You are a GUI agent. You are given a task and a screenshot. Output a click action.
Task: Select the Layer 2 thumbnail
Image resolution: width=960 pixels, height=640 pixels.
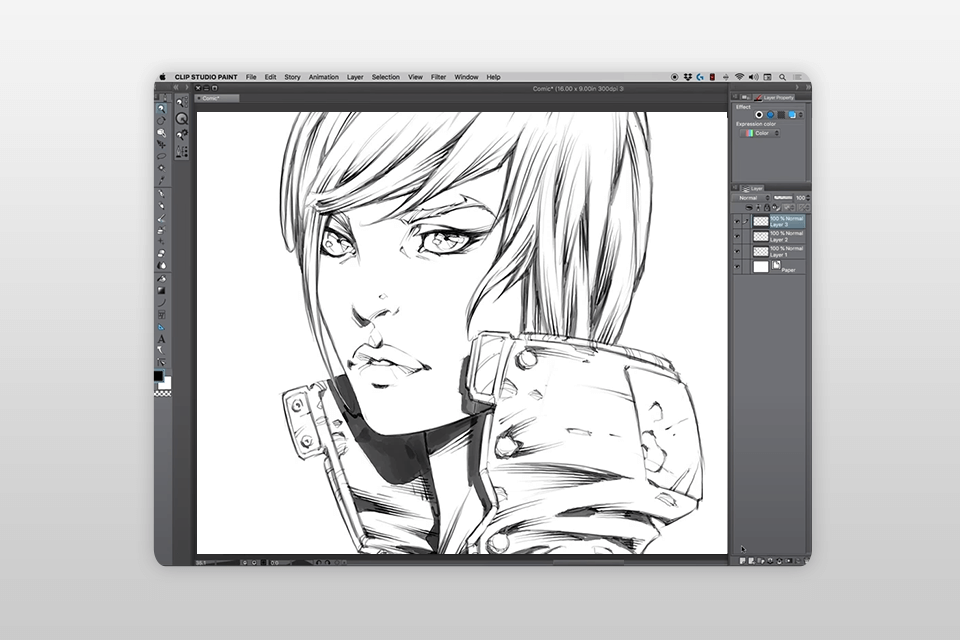pos(761,237)
